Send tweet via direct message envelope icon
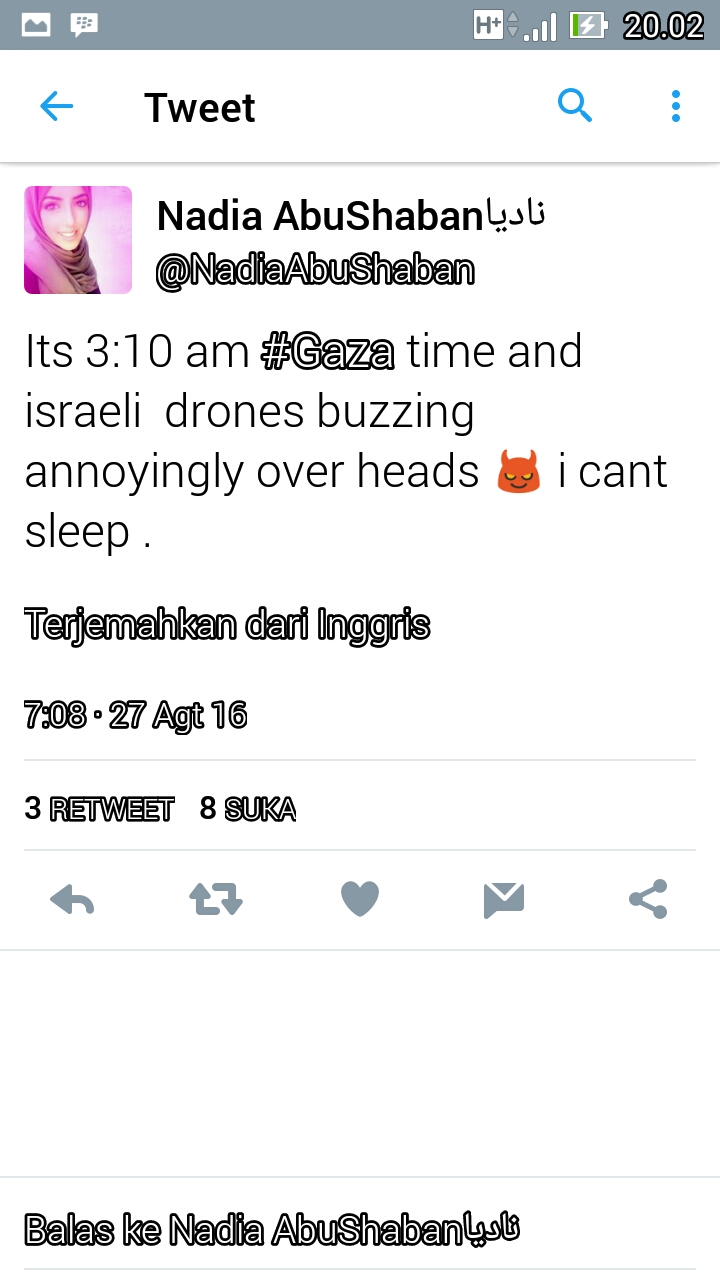 (504, 900)
